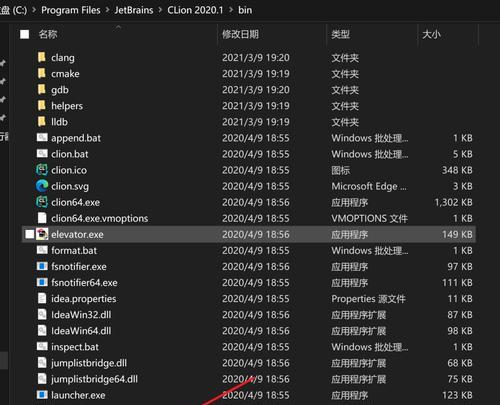Viewport: 500px width, 405px height.
Task: Click the 348 KB size of clion.ico
Action: (x=457, y=170)
